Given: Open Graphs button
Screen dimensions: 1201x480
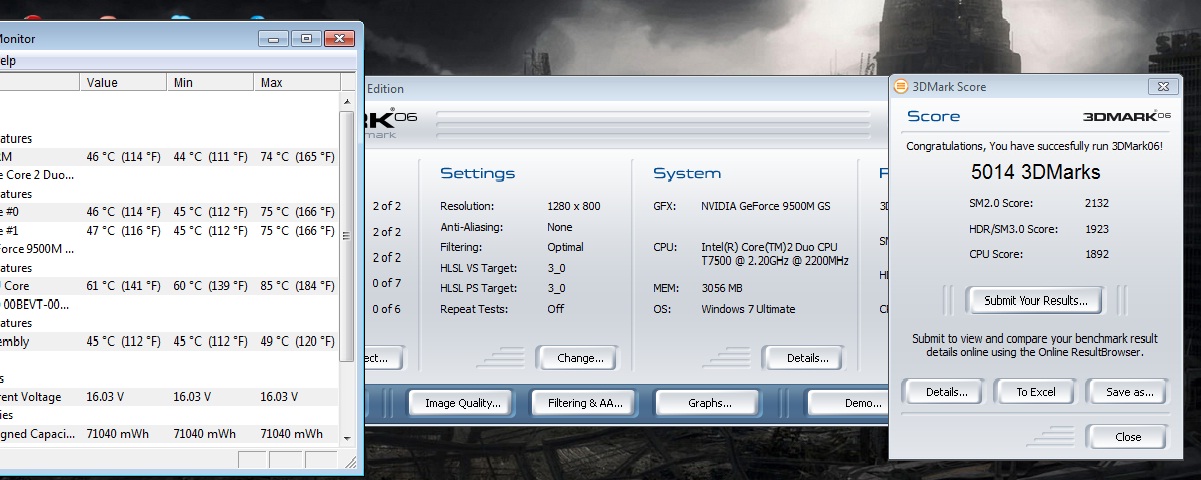Looking at the screenshot, I should [x=710, y=404].
